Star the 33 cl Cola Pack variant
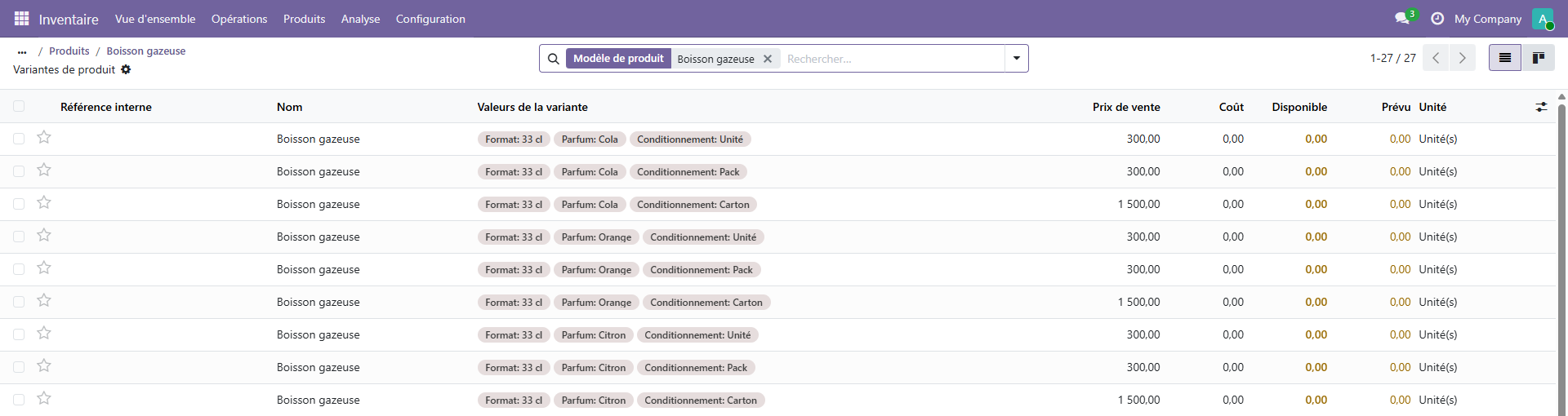The image size is (1568, 416). [44, 170]
